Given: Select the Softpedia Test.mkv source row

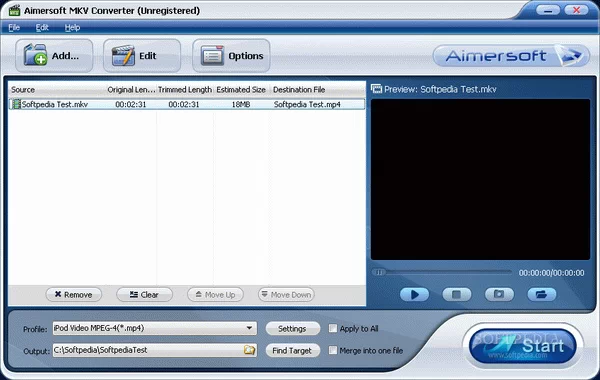Looking at the screenshot, I should pyautogui.click(x=187, y=104).
